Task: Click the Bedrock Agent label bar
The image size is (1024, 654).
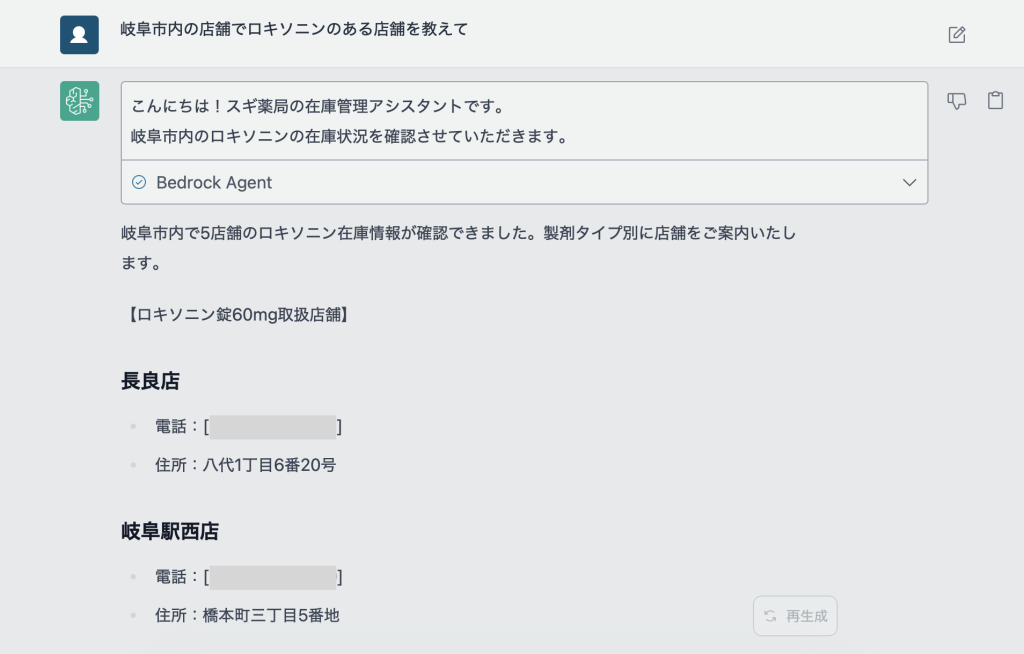Action: [524, 182]
